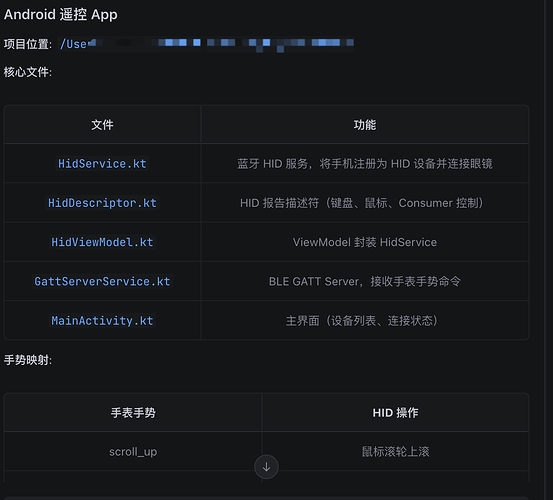This screenshot has width=553, height=500.
Task: Click the '文件' column header
Action: tap(102, 125)
